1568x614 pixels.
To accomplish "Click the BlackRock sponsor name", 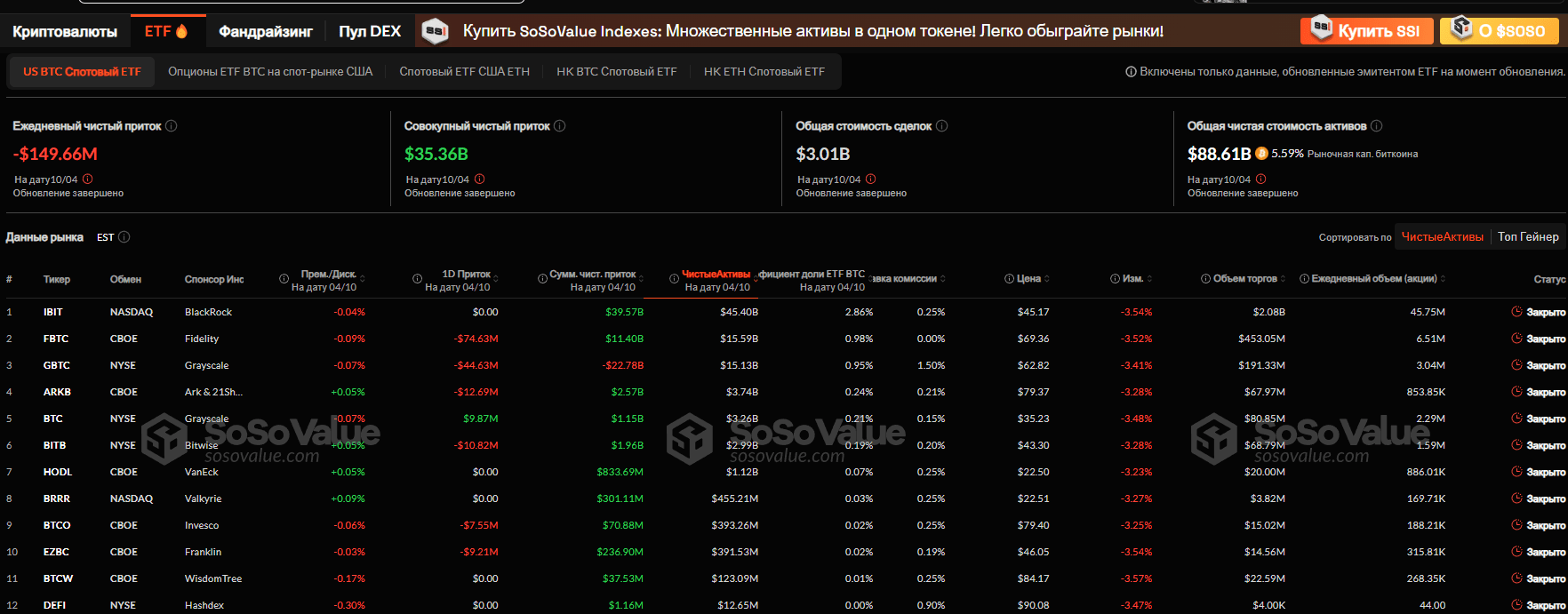I will click(208, 312).
